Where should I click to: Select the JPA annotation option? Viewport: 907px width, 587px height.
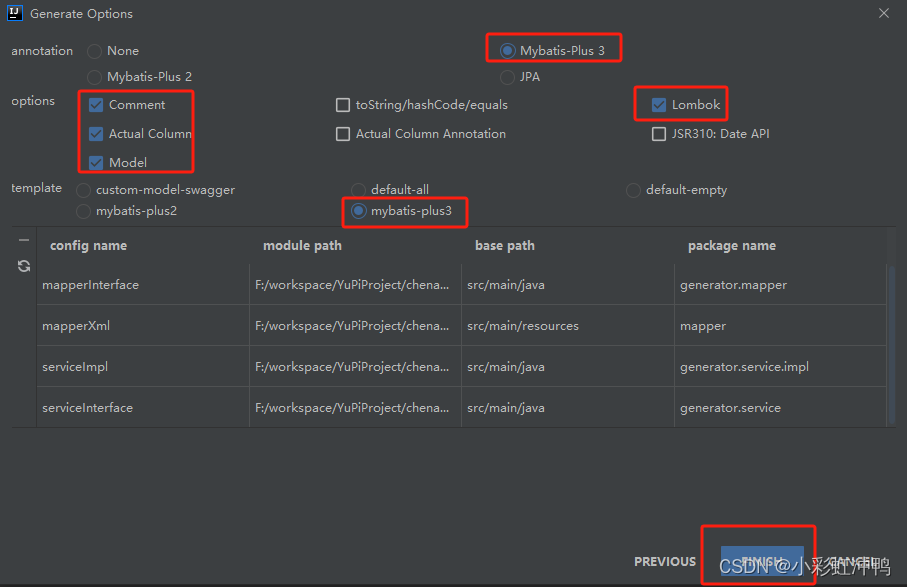[507, 76]
